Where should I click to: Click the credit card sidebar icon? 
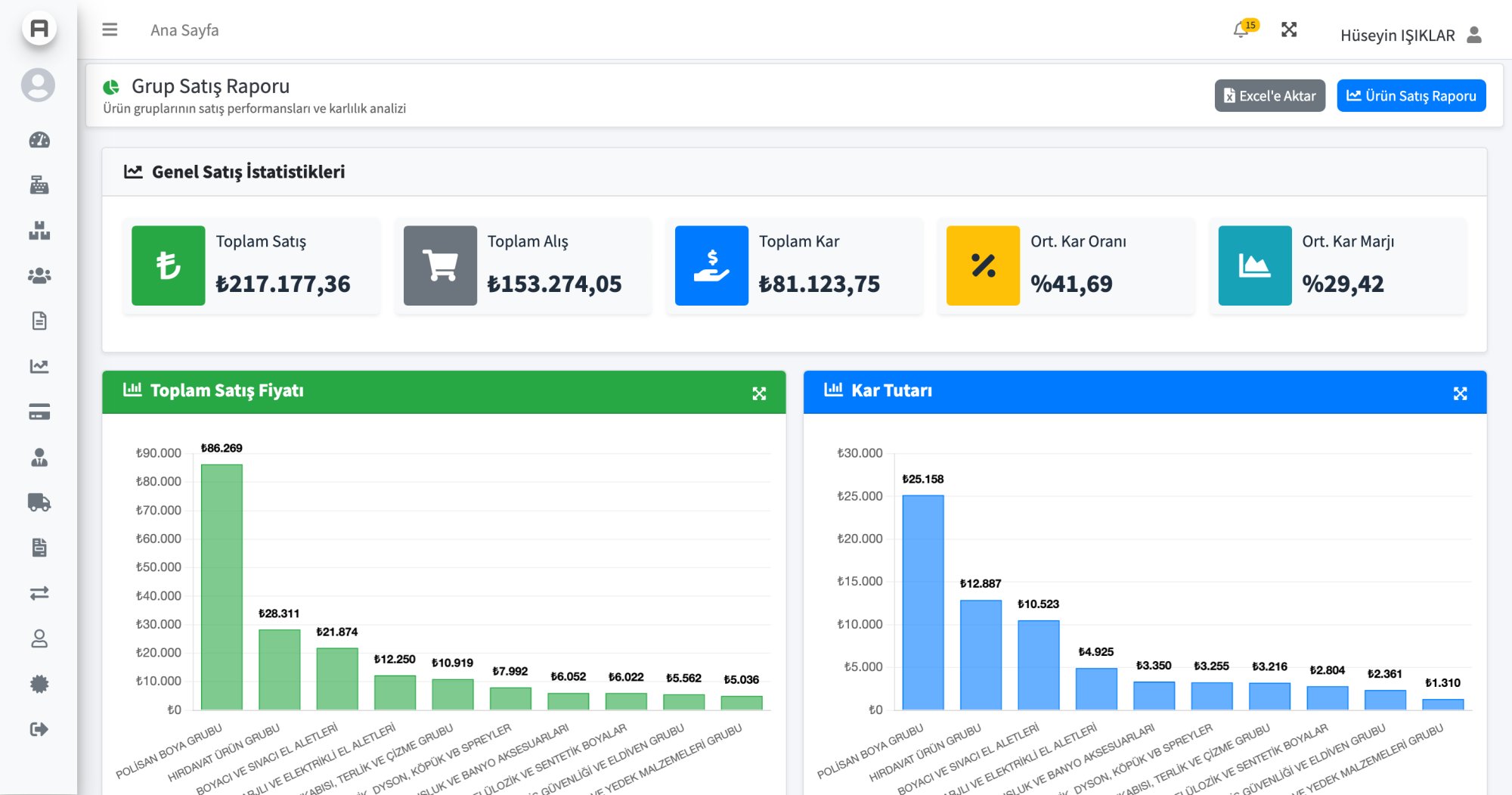(x=39, y=412)
